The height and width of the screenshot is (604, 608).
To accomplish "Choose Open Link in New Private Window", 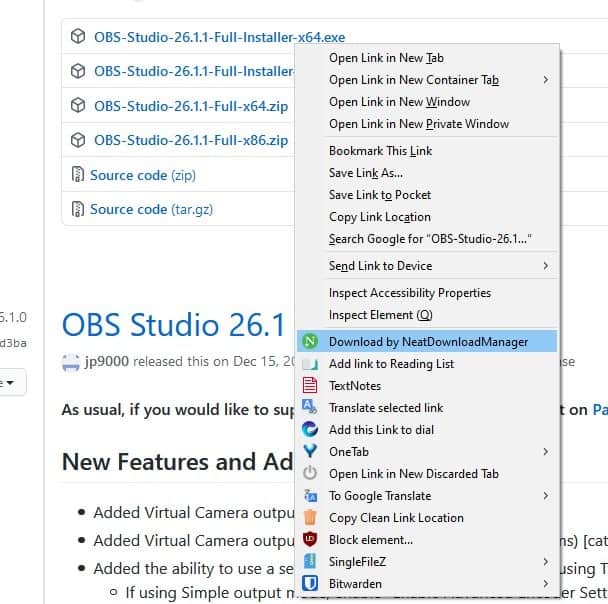I will coord(427,124).
